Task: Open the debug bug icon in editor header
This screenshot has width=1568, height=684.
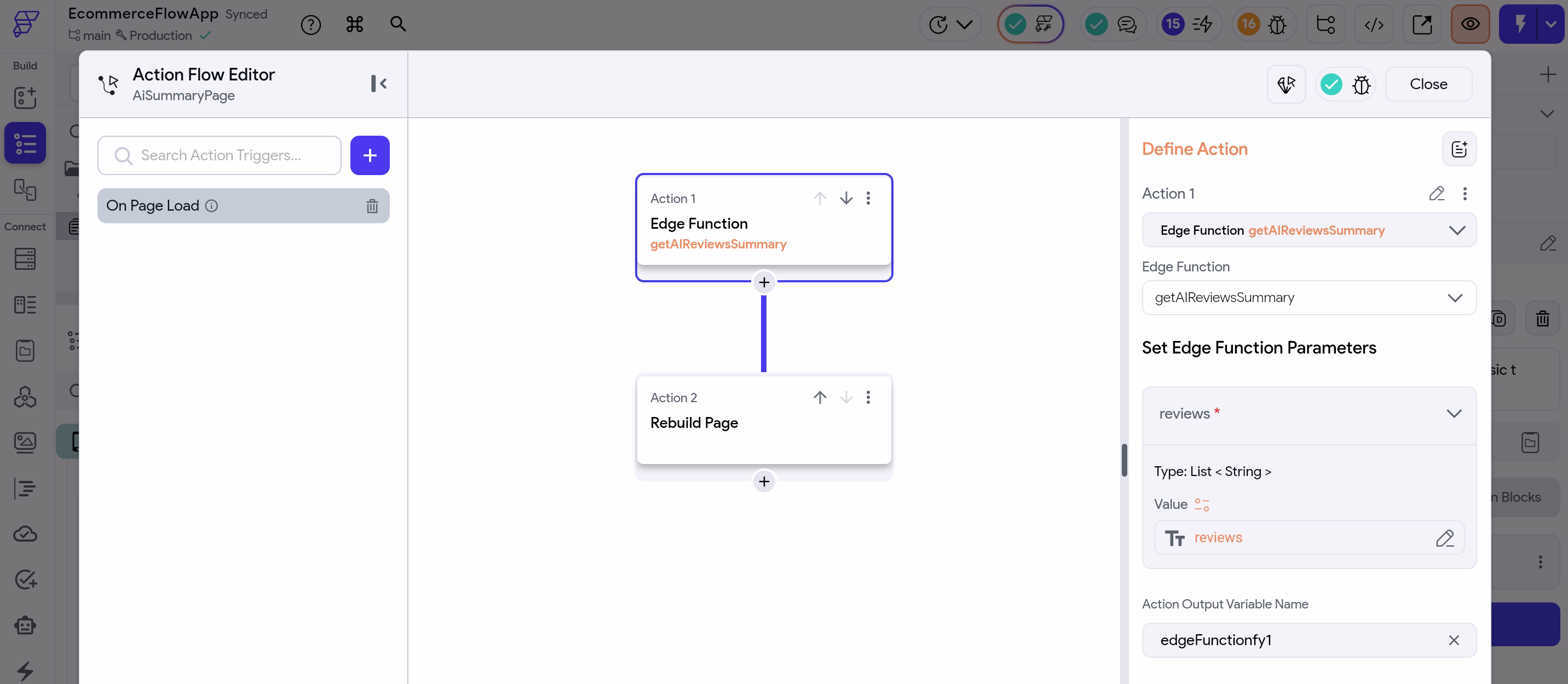Action: [x=1362, y=84]
